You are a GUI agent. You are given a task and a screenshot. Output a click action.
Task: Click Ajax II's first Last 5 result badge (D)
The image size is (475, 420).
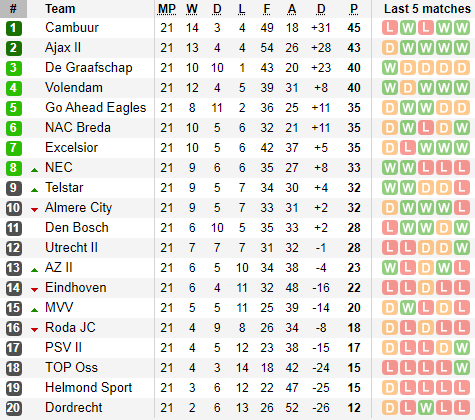coord(390,48)
